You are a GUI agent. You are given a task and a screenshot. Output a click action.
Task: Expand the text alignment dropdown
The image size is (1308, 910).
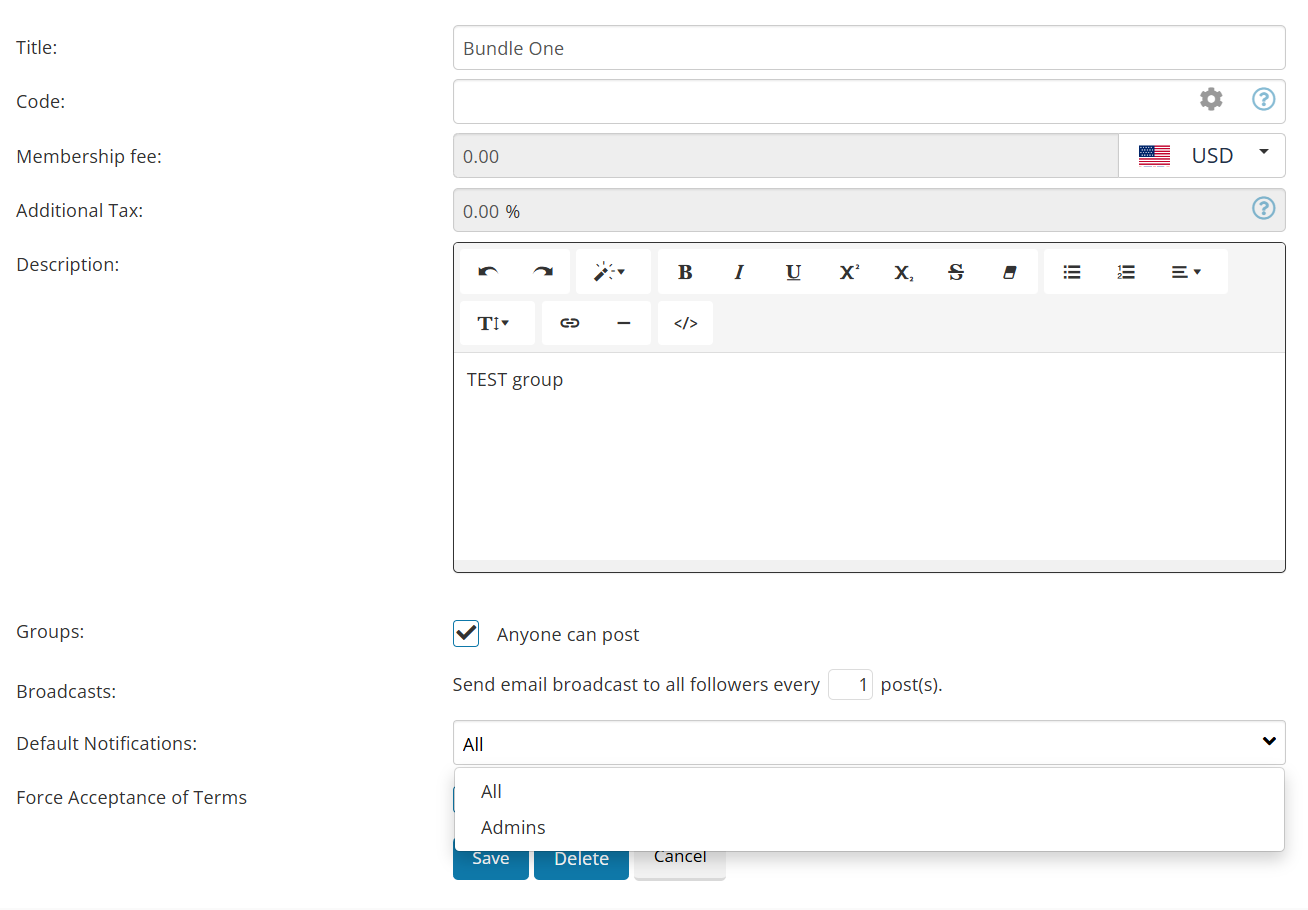click(x=1186, y=272)
